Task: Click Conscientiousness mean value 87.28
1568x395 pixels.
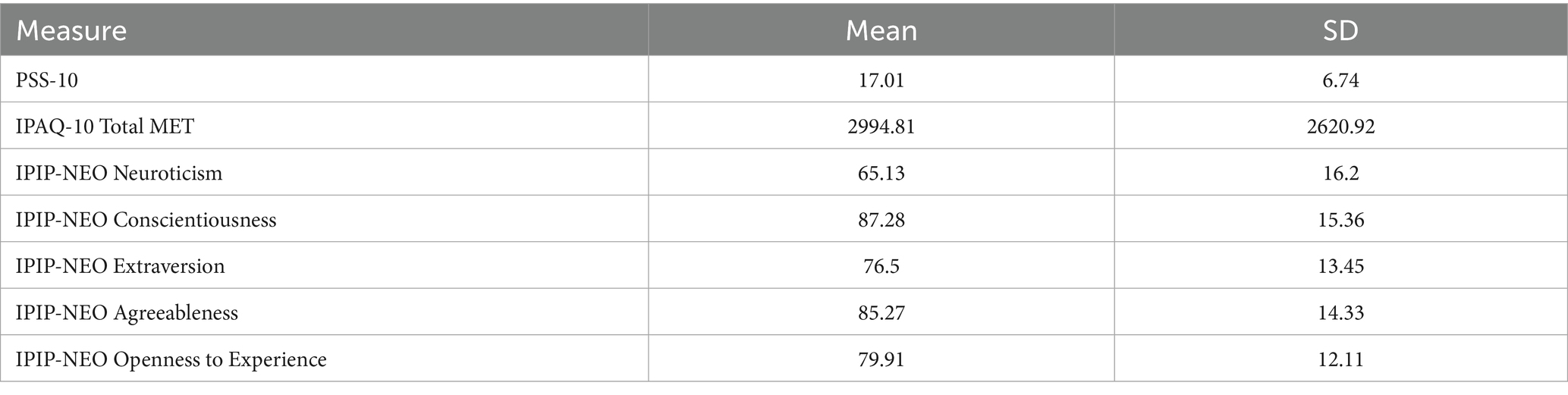Action: 881,220
